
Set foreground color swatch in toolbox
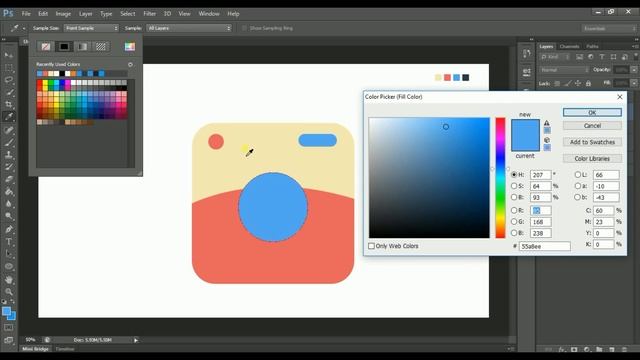click(x=7, y=312)
